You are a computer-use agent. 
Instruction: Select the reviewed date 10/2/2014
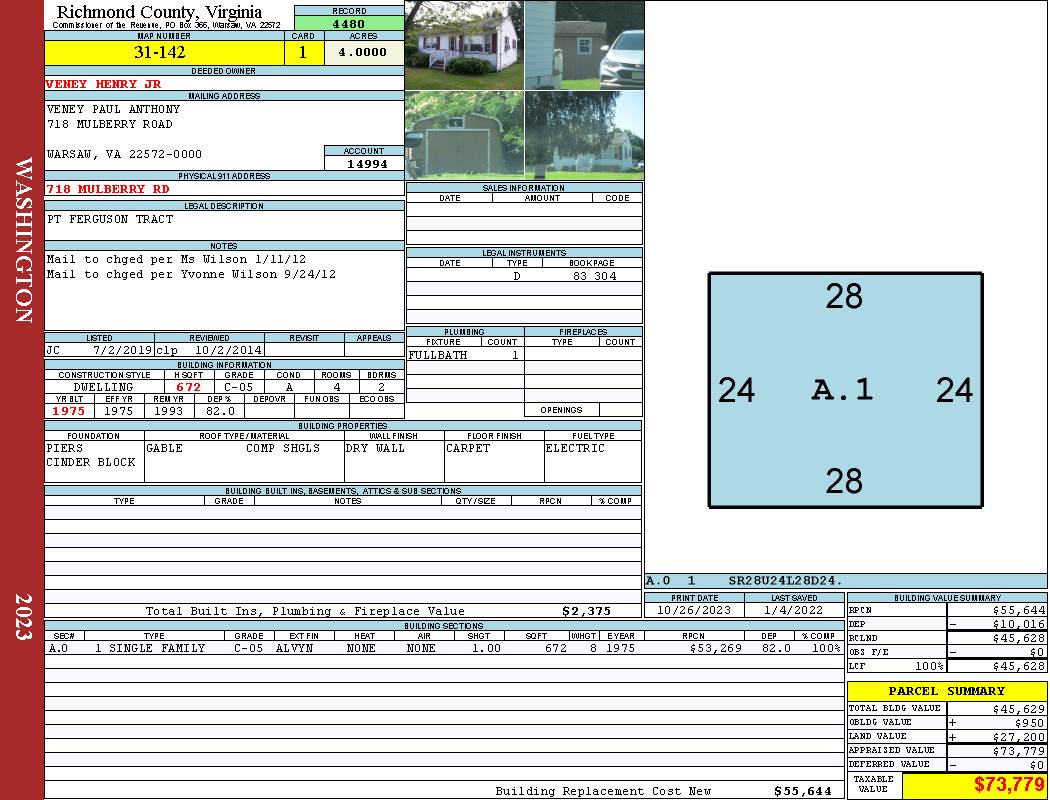(228, 350)
